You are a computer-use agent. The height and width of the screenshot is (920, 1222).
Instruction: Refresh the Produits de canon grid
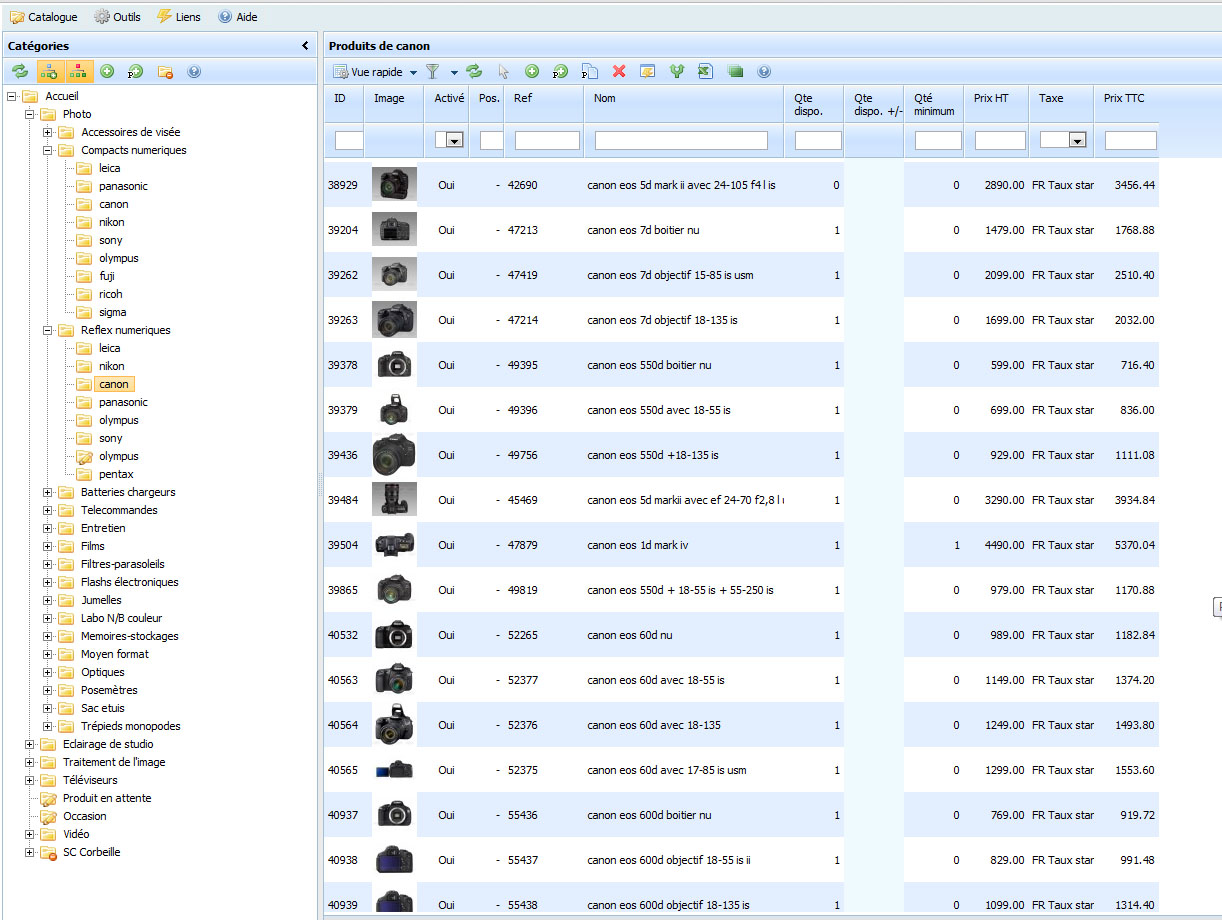[x=474, y=72]
